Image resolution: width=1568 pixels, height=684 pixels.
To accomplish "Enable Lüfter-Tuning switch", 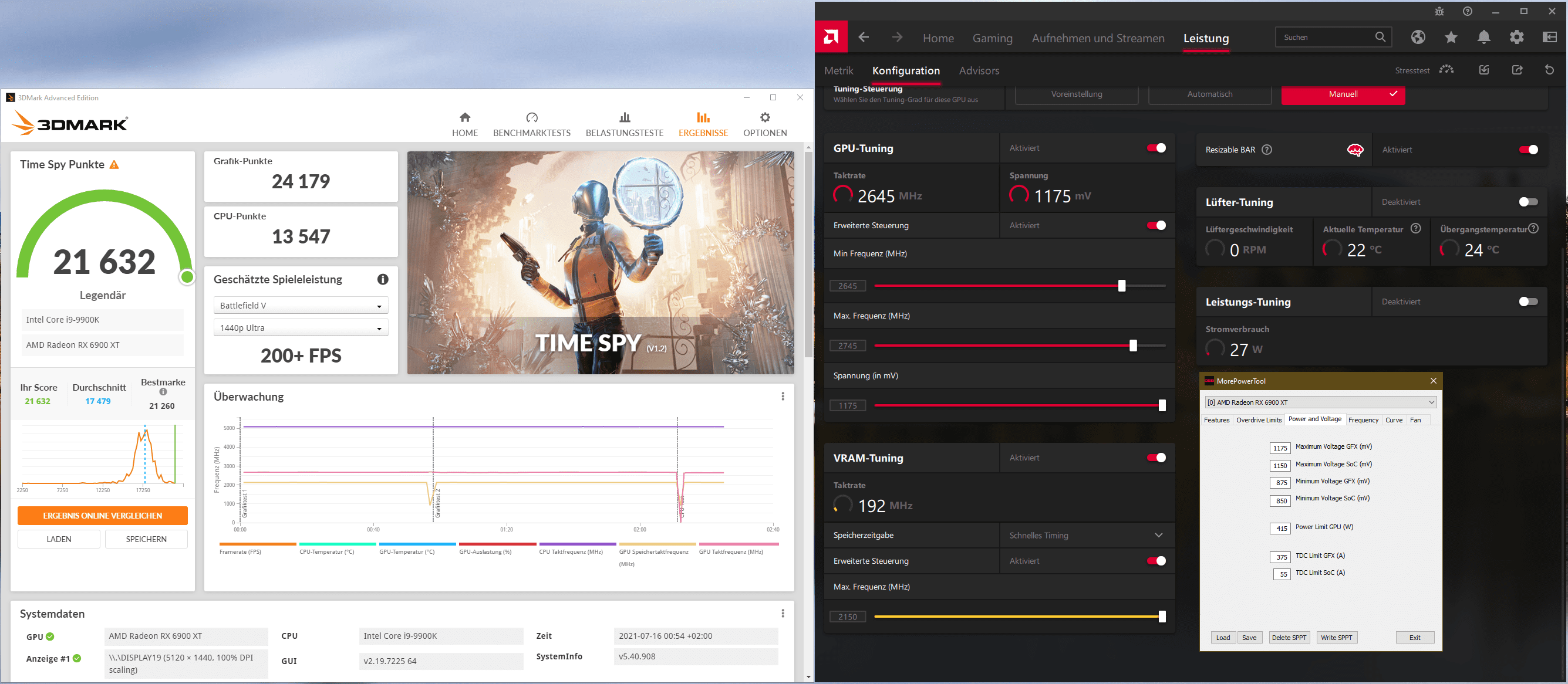I will click(x=1529, y=202).
